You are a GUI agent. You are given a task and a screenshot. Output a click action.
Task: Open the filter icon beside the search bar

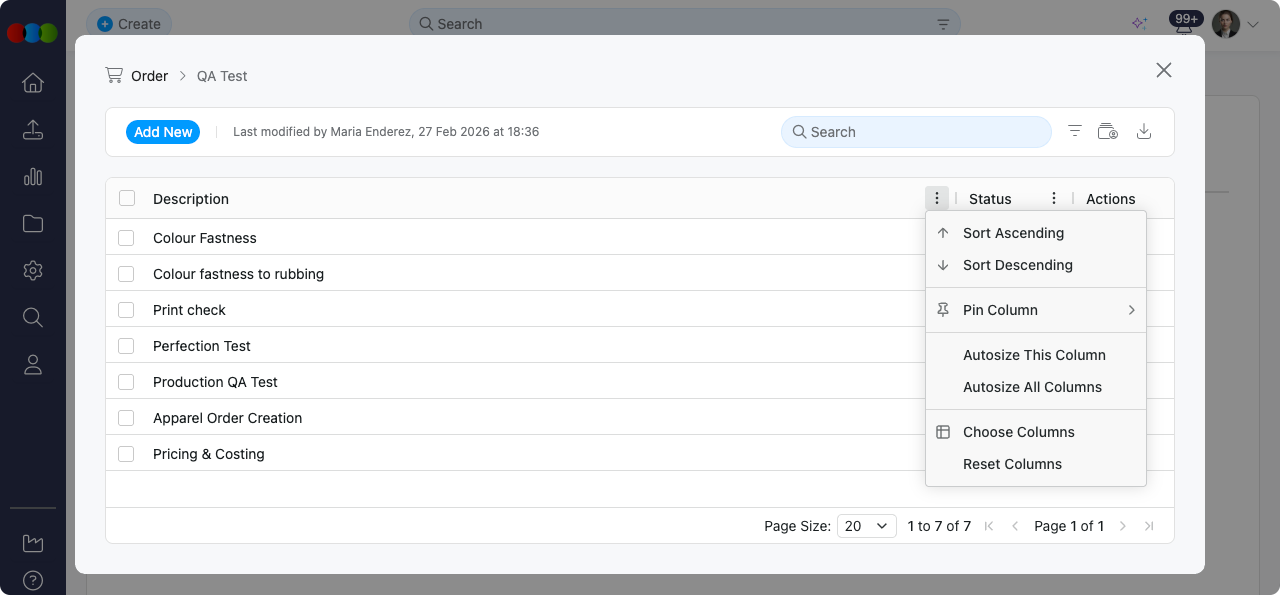coord(1074,131)
